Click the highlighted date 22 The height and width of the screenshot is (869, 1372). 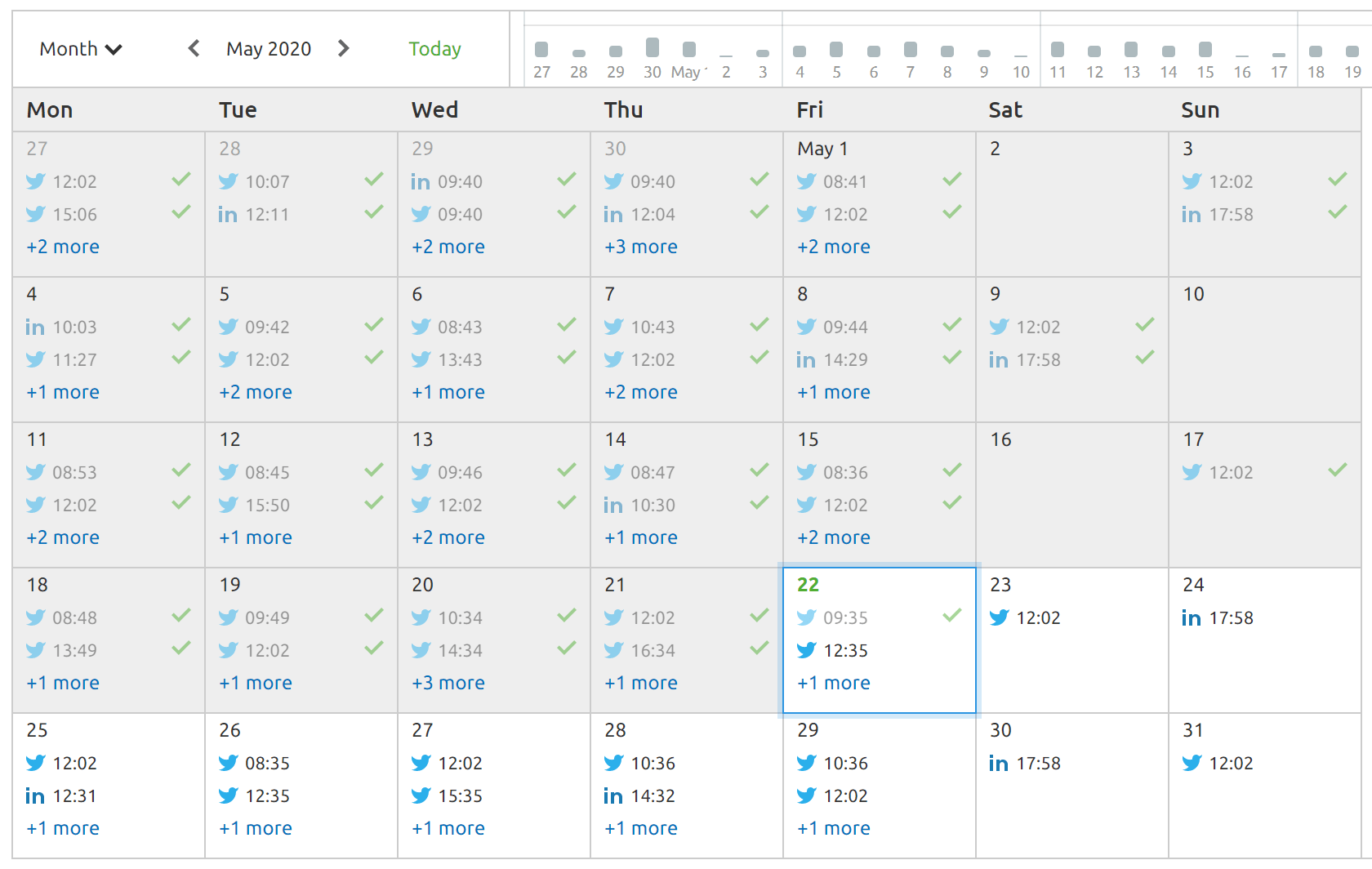808,585
